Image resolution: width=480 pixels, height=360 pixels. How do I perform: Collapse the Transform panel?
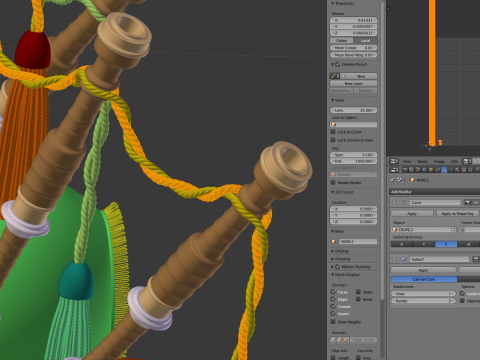coord(332,3)
